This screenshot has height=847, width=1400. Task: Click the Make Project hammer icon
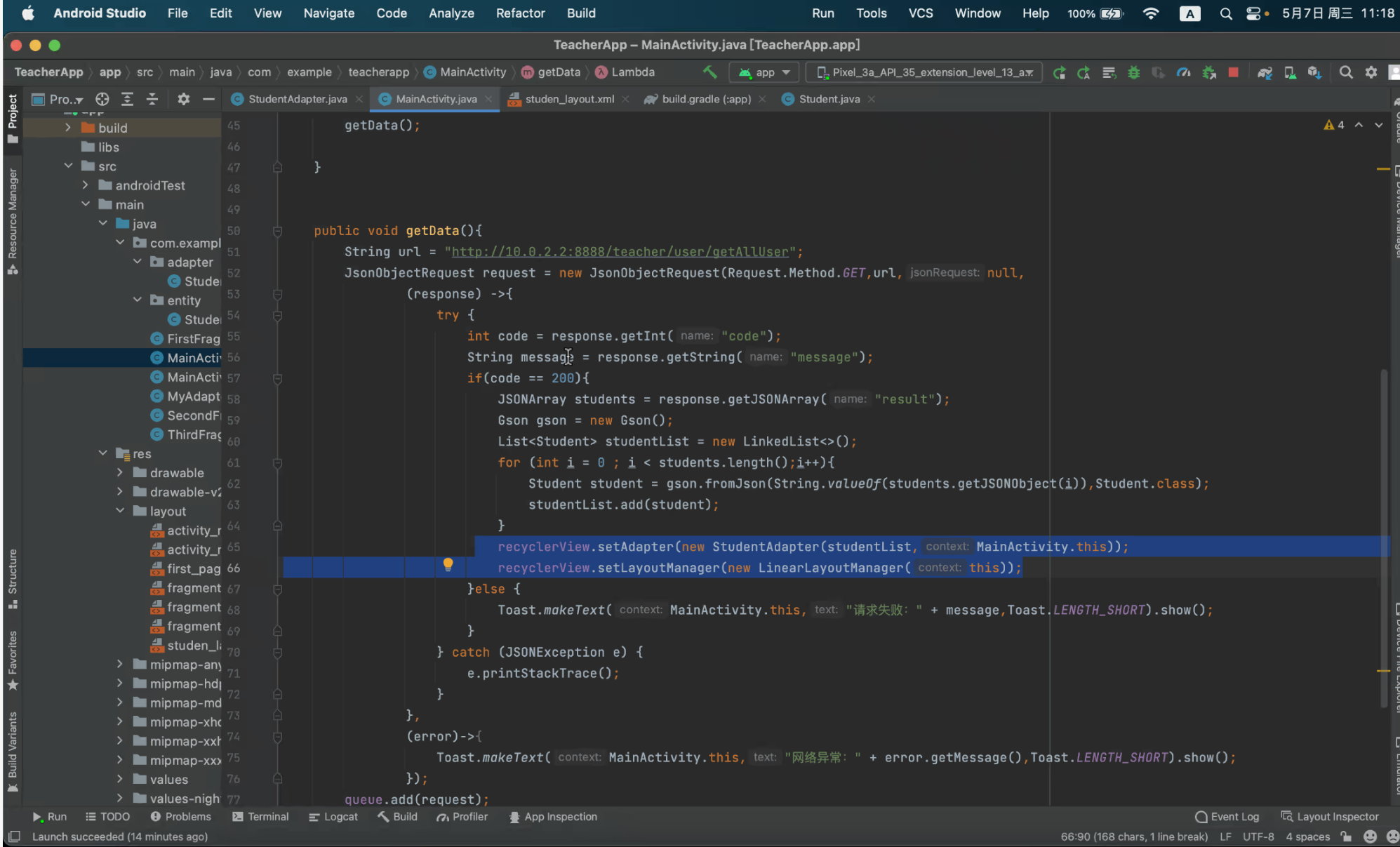[709, 72]
